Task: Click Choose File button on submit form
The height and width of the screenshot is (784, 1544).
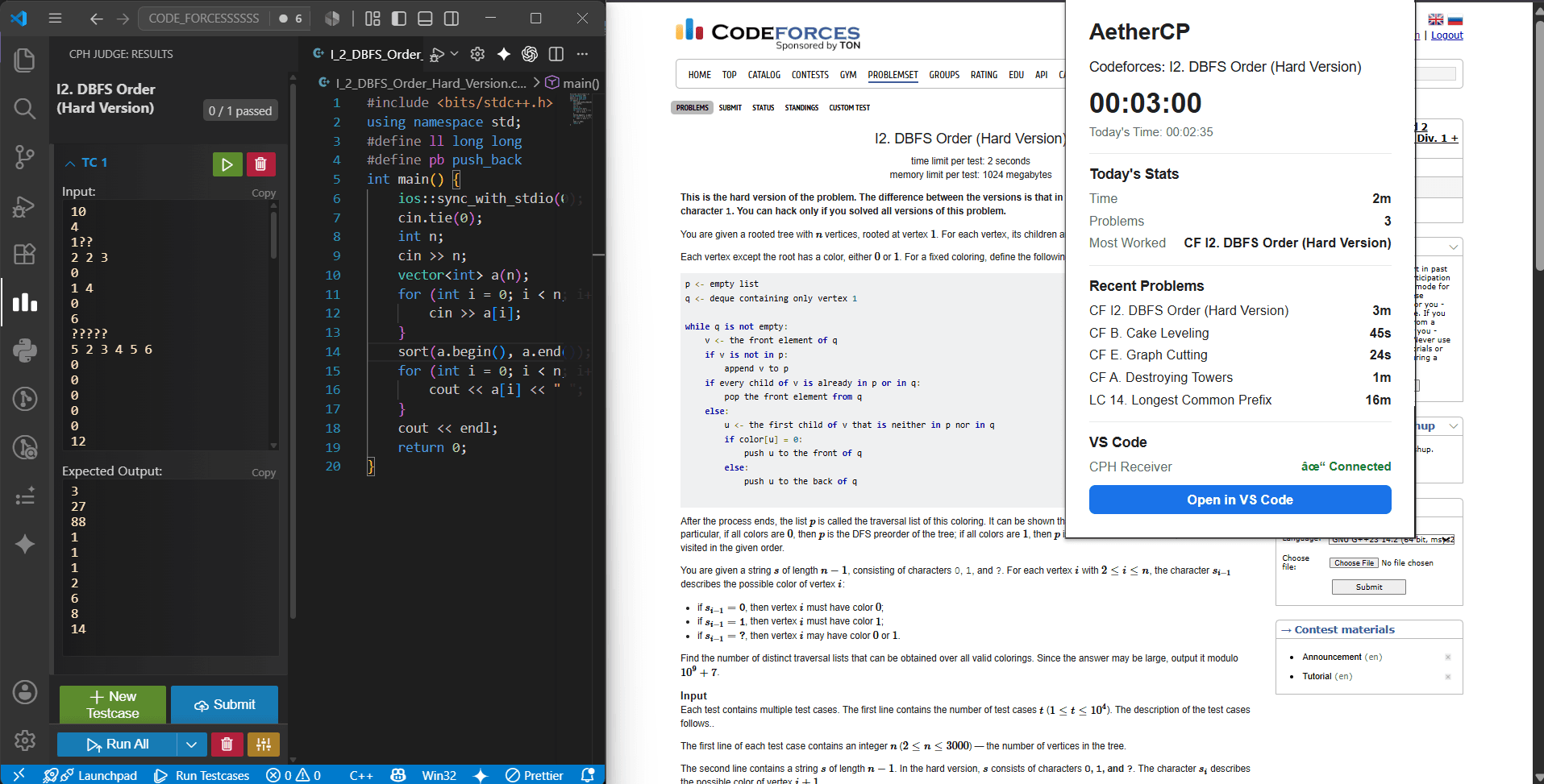Action: pos(1354,562)
